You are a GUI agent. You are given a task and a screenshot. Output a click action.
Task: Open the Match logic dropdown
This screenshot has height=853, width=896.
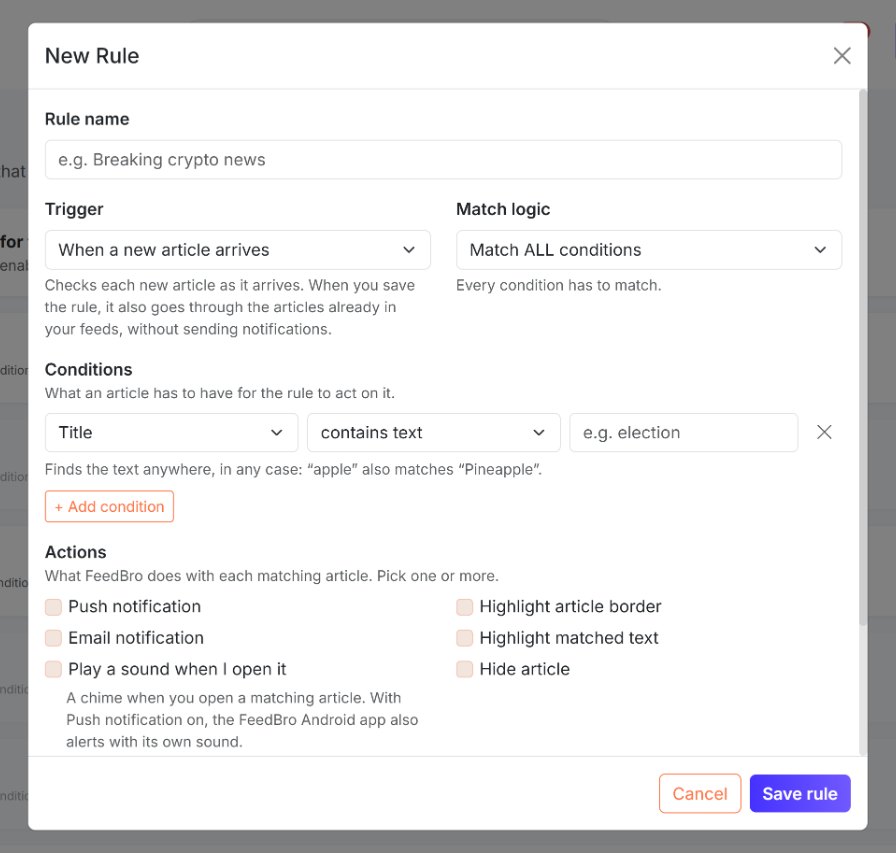pos(649,250)
